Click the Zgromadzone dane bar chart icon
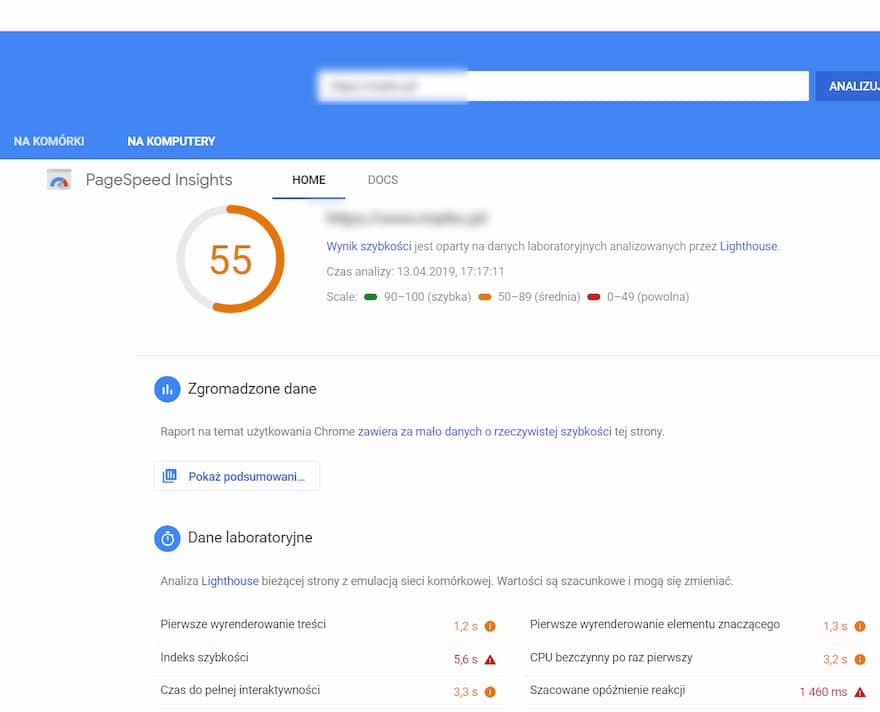 [167, 389]
